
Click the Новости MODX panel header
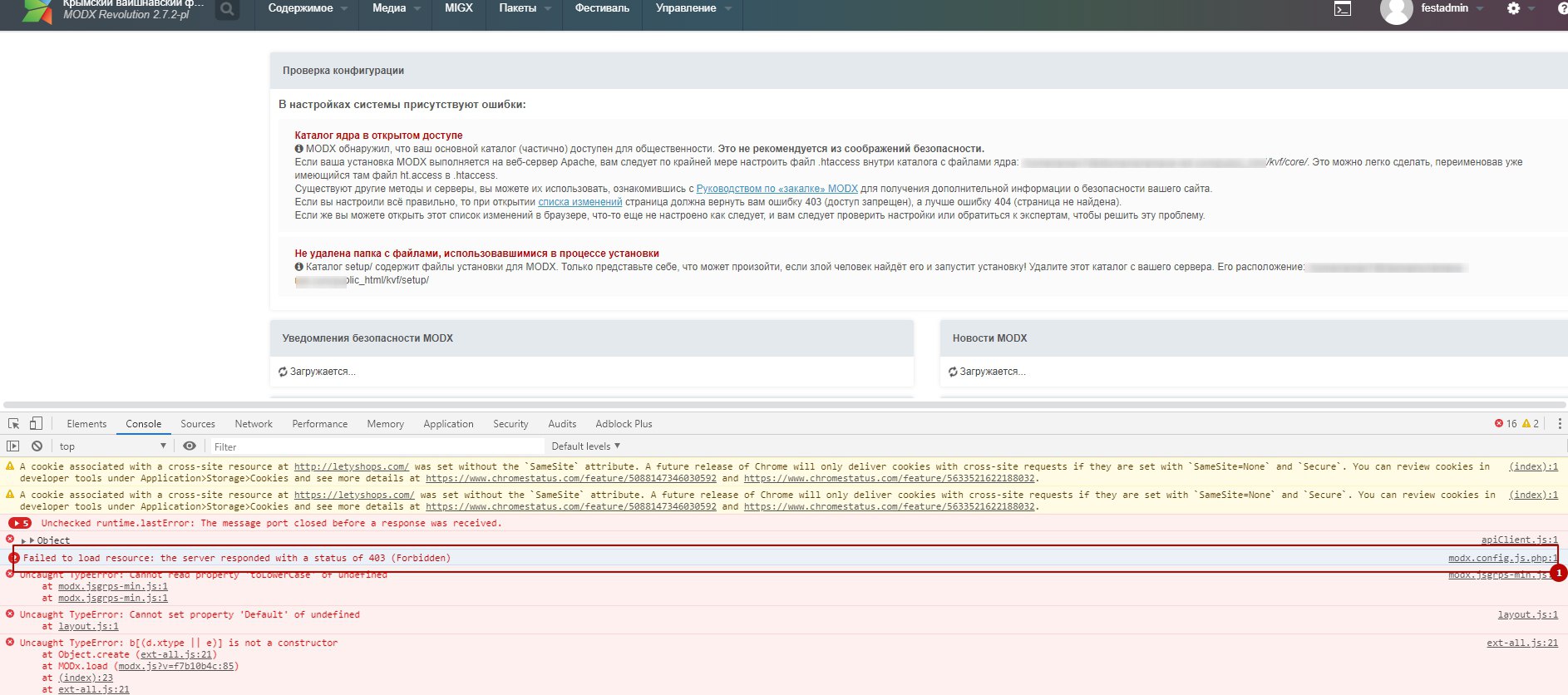point(1254,338)
